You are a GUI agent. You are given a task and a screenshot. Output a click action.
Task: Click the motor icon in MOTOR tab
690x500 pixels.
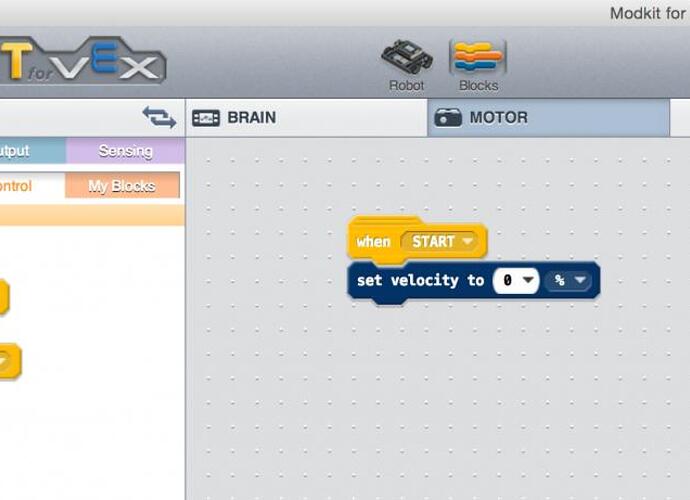448,118
